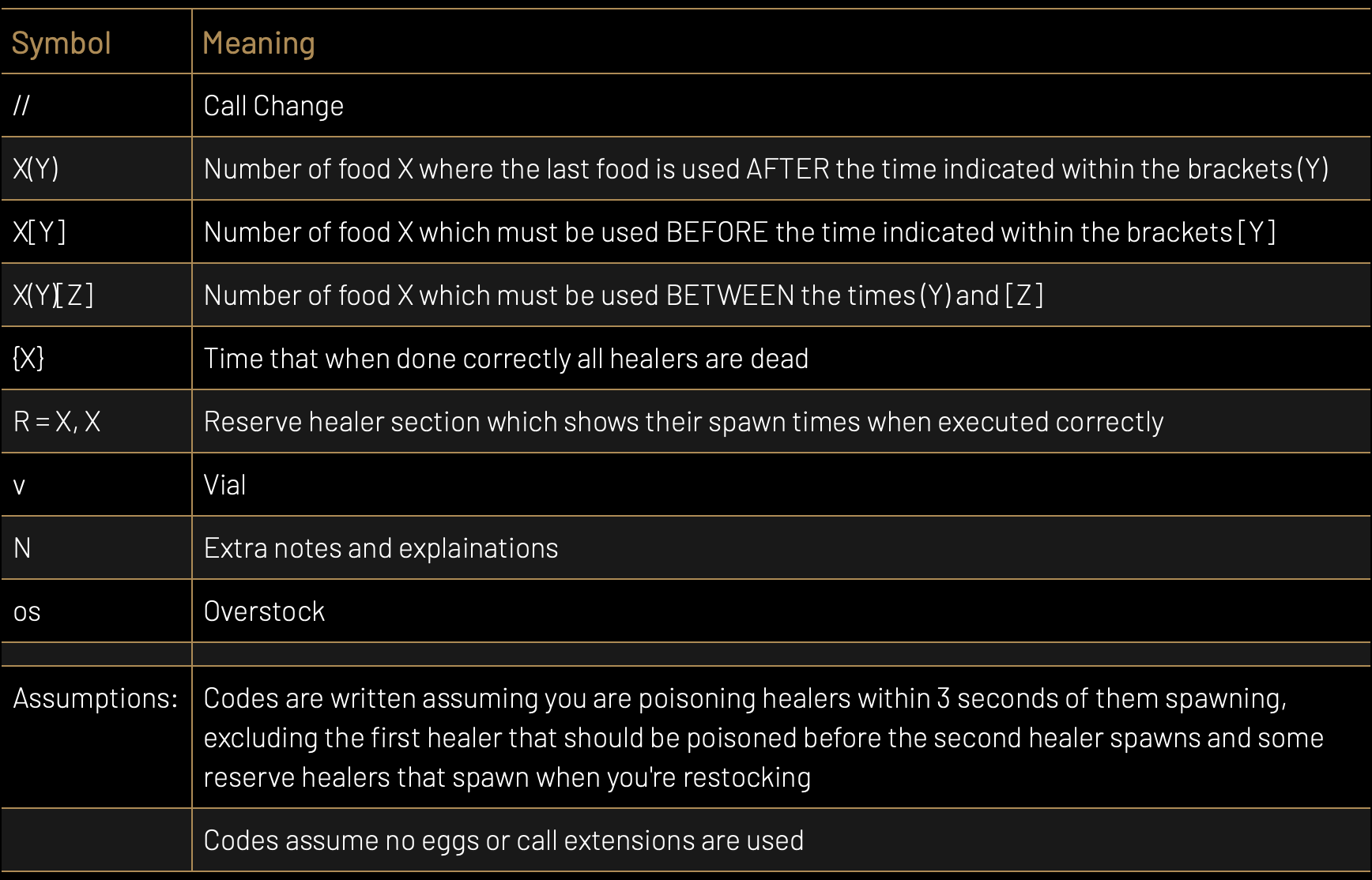Select the X[Y] symbol cell
The height and width of the screenshot is (880, 1372).
click(x=40, y=232)
